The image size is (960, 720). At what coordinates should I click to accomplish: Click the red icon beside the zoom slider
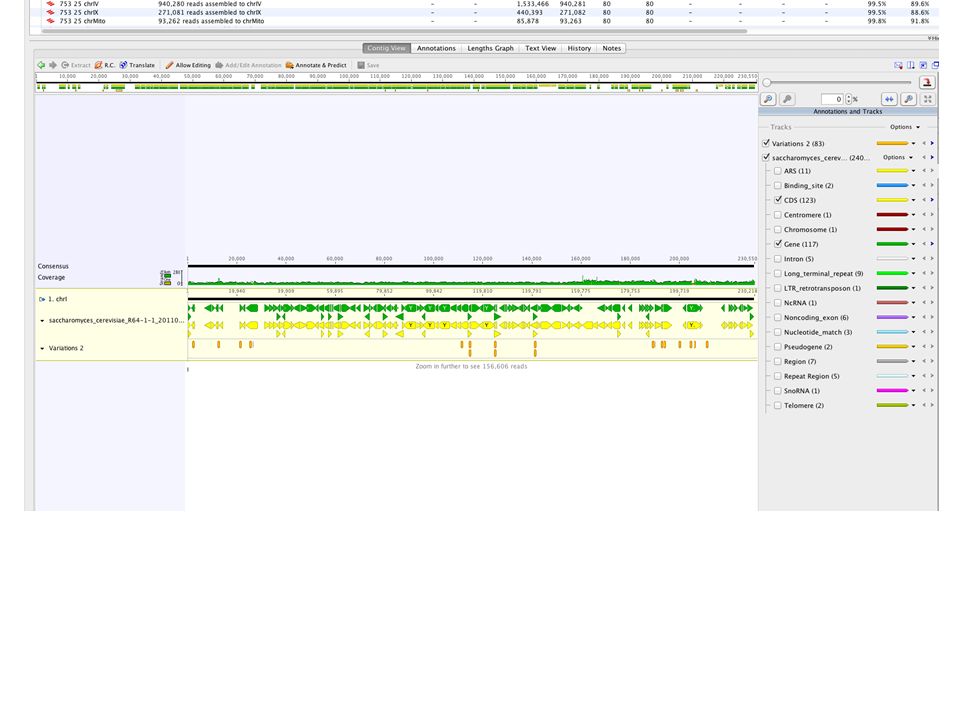pos(927,82)
